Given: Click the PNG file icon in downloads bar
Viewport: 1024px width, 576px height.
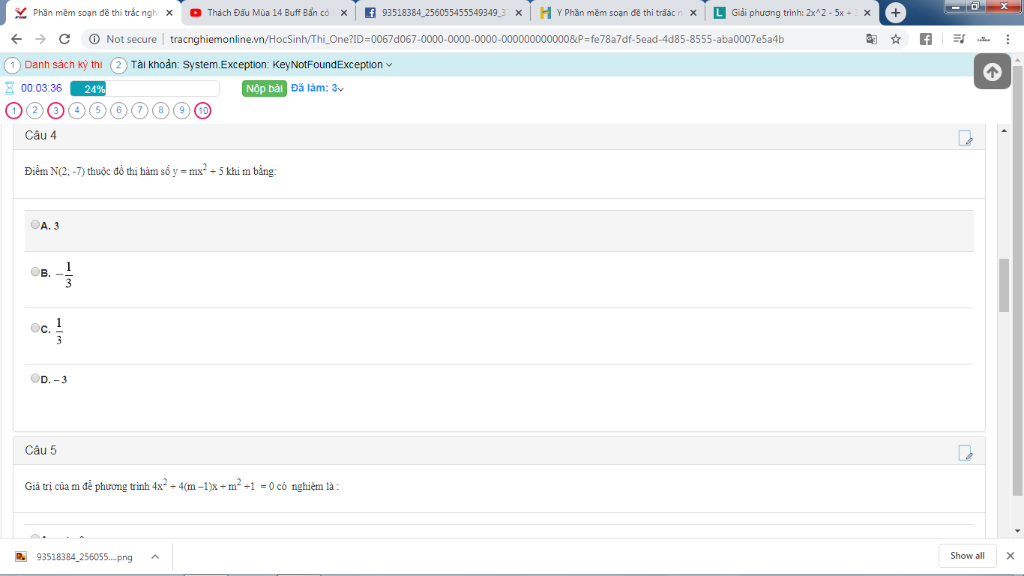Looking at the screenshot, I should (x=21, y=556).
